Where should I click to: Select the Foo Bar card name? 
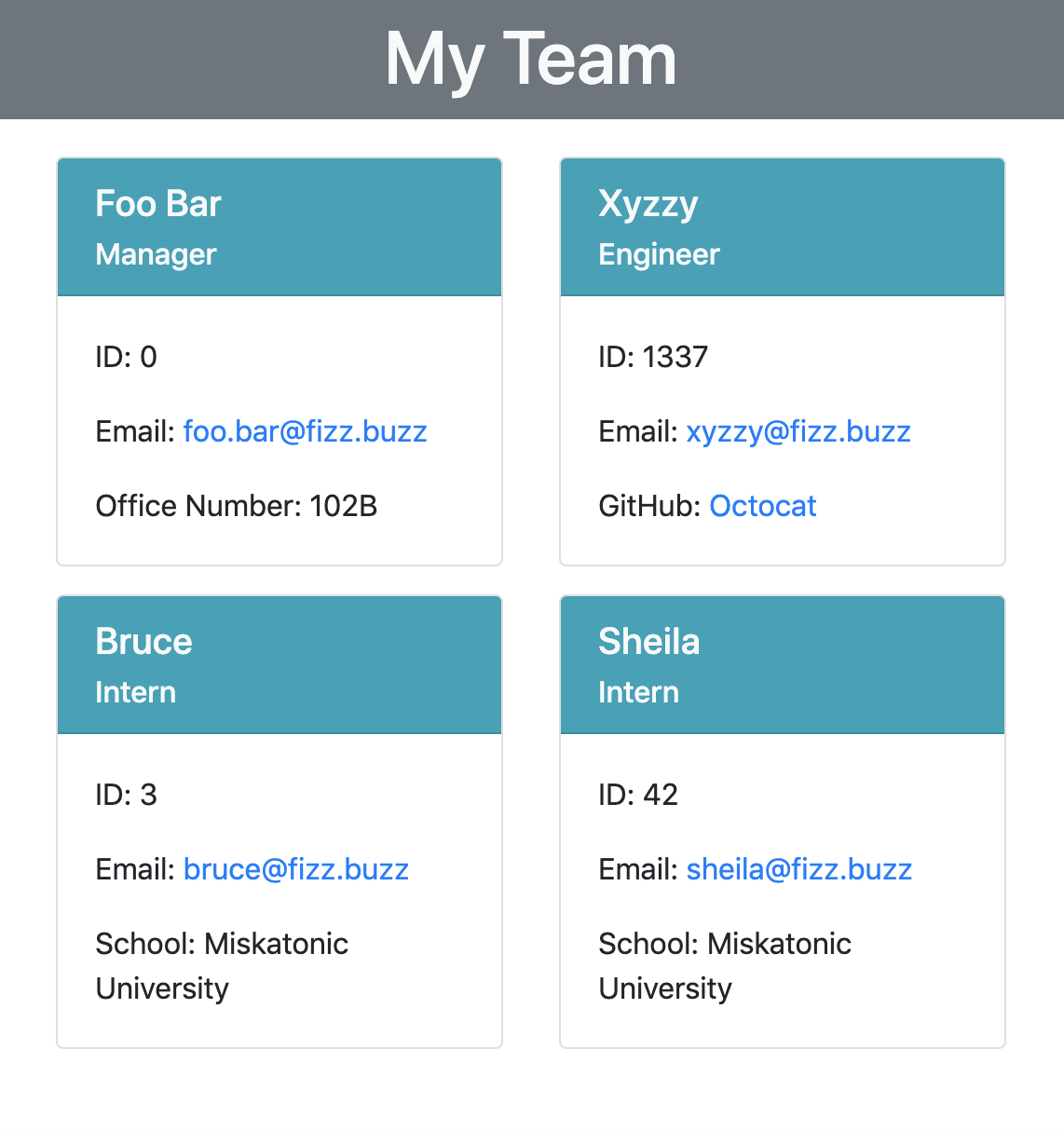tap(158, 204)
